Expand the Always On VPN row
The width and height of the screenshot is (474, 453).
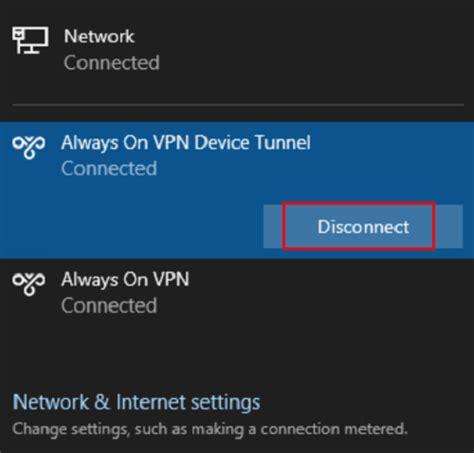click(x=237, y=293)
